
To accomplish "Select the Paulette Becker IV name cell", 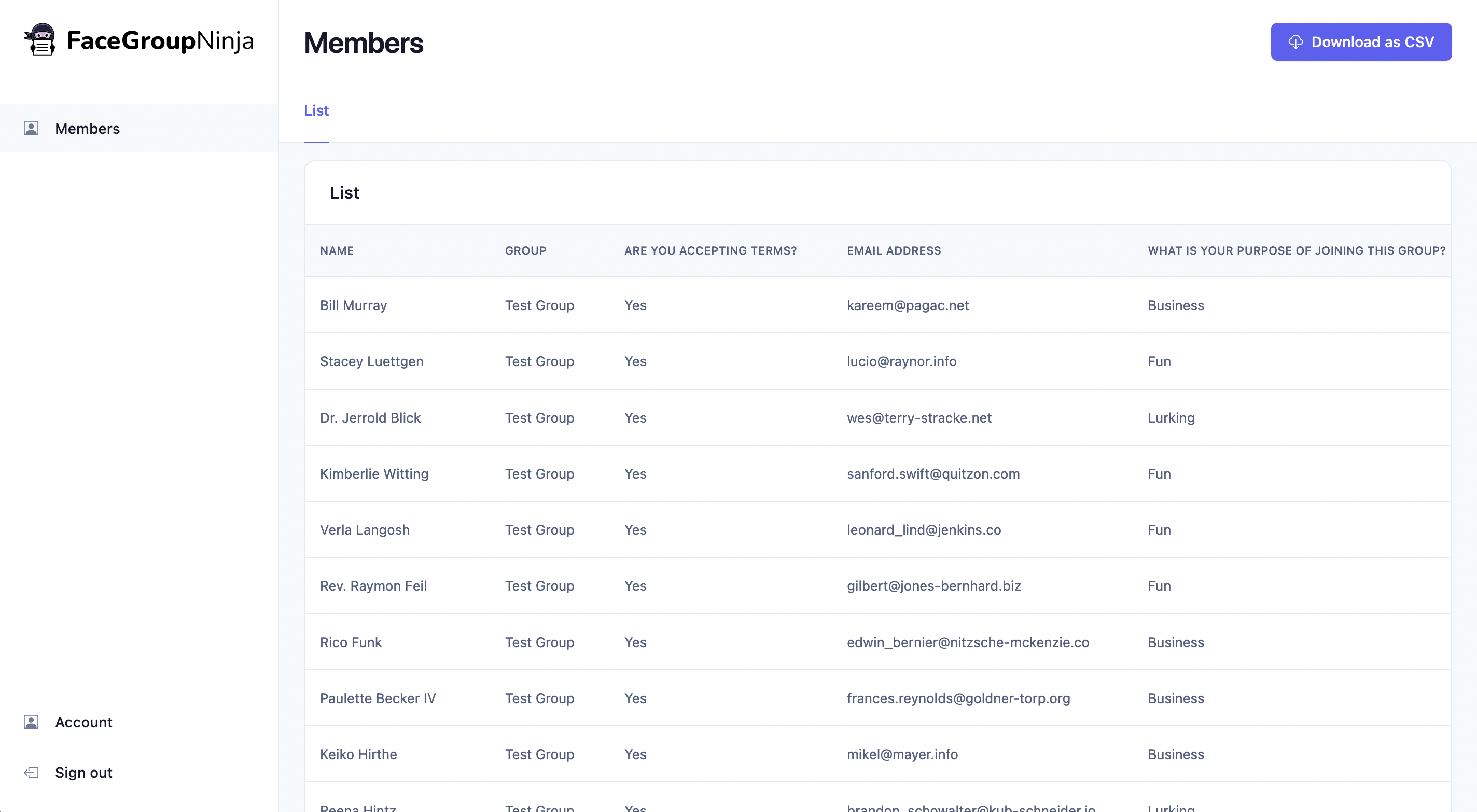I will [378, 698].
